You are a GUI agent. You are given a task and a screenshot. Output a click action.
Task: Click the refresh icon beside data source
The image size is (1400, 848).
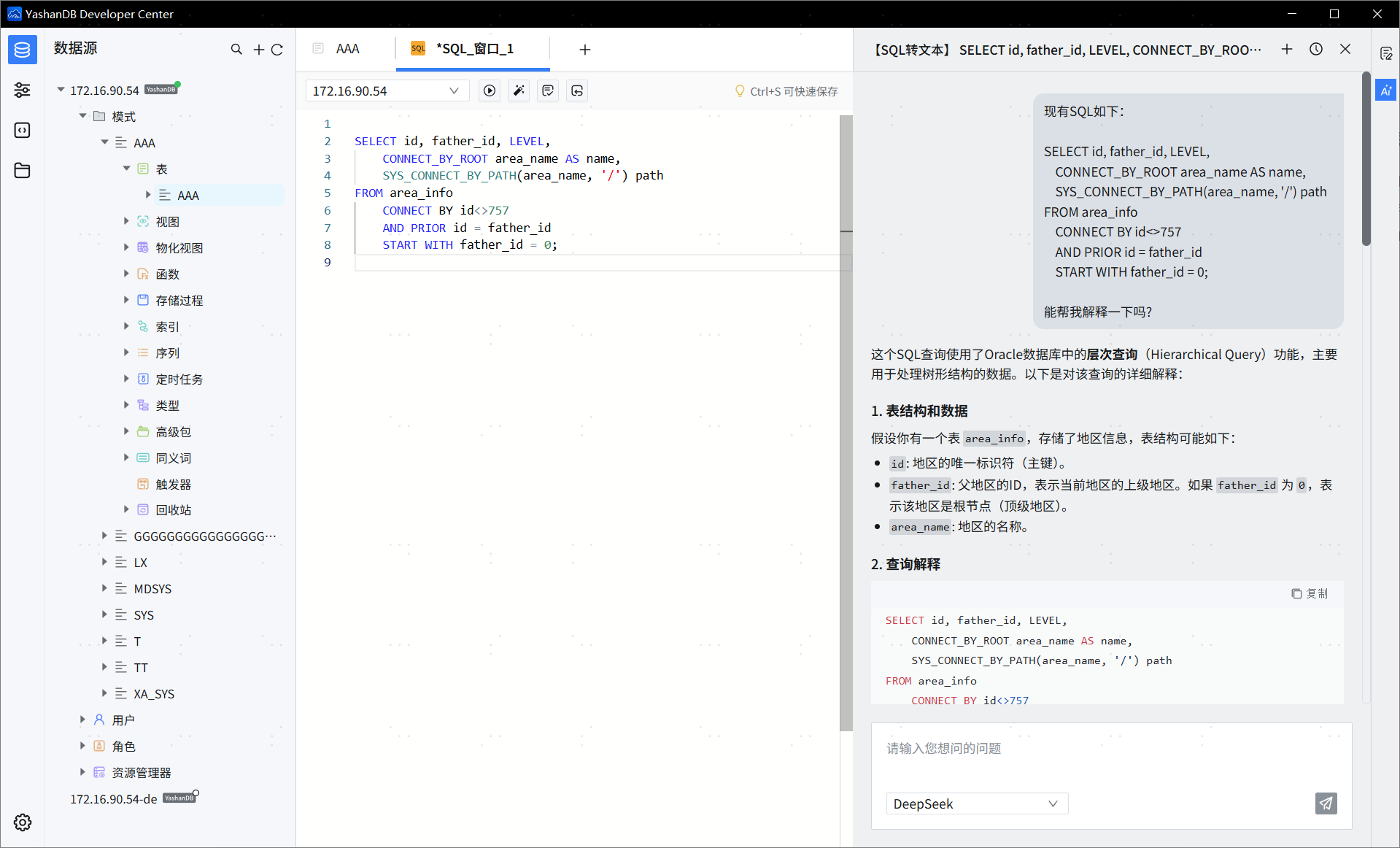click(277, 50)
